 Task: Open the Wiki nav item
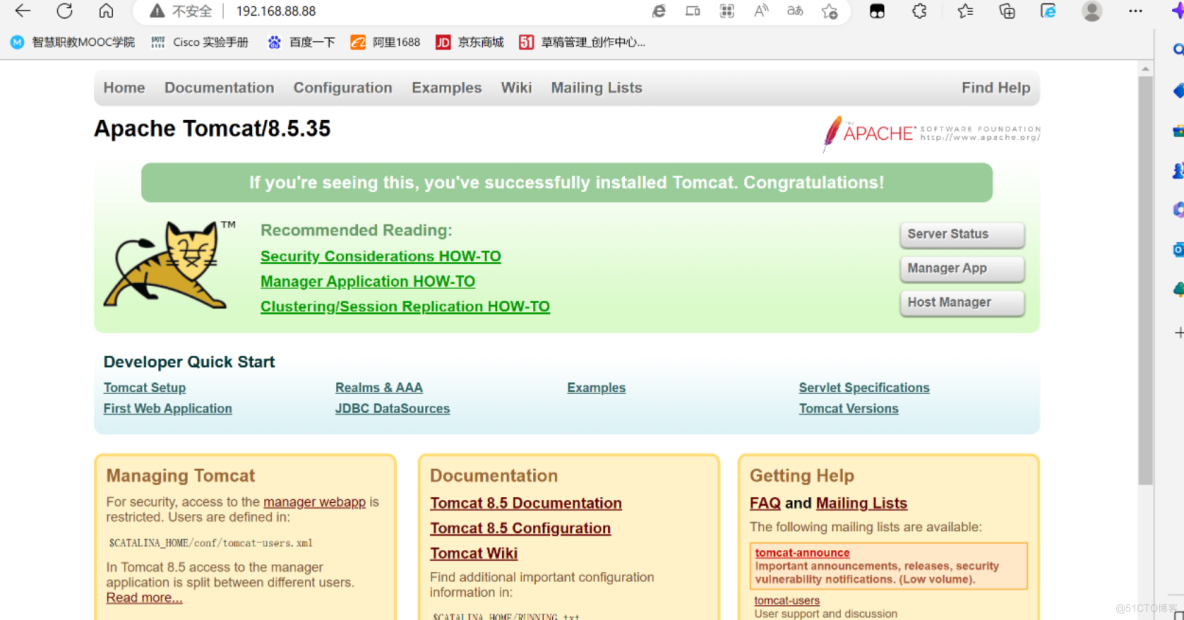click(516, 88)
